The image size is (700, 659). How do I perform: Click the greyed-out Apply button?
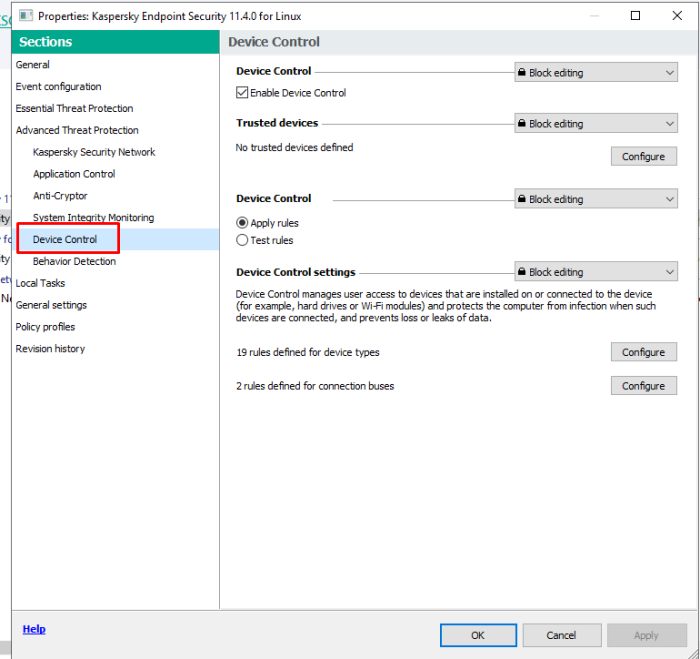(646, 635)
